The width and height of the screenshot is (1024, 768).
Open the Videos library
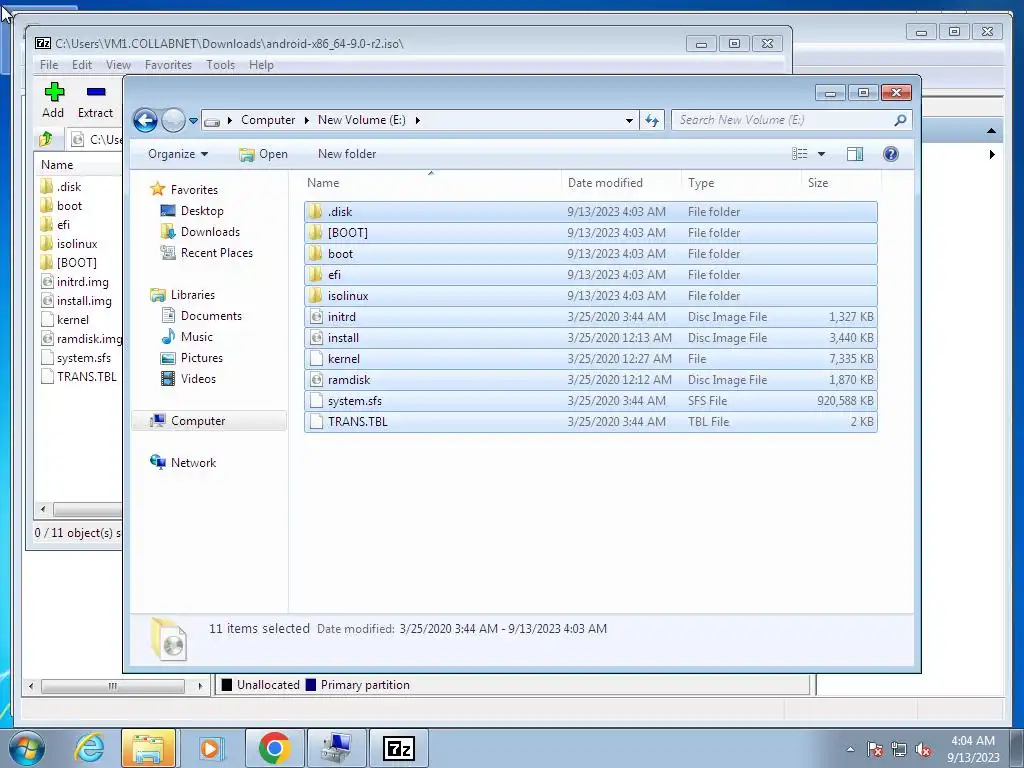pos(198,379)
